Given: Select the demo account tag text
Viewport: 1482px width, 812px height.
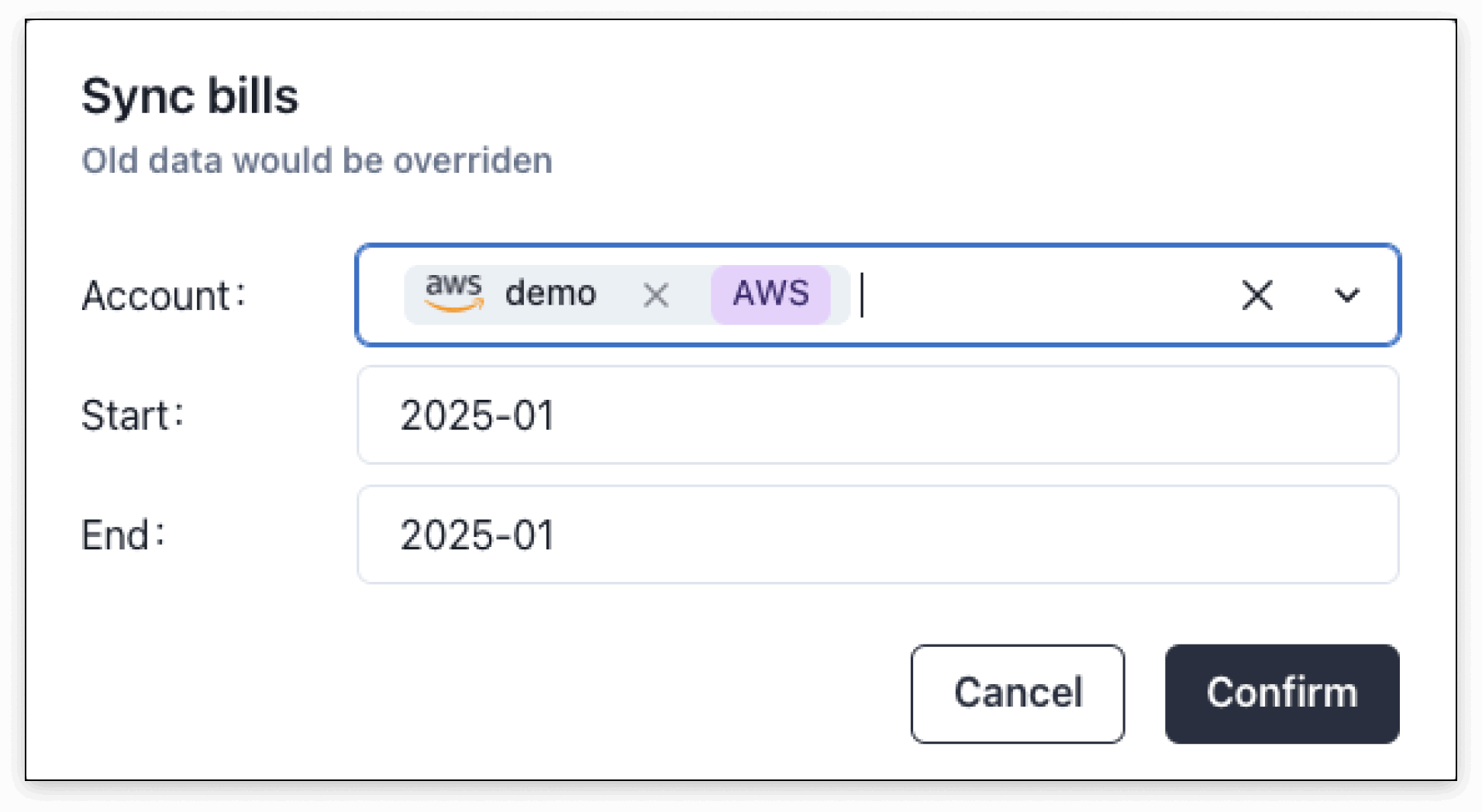Looking at the screenshot, I should point(550,293).
